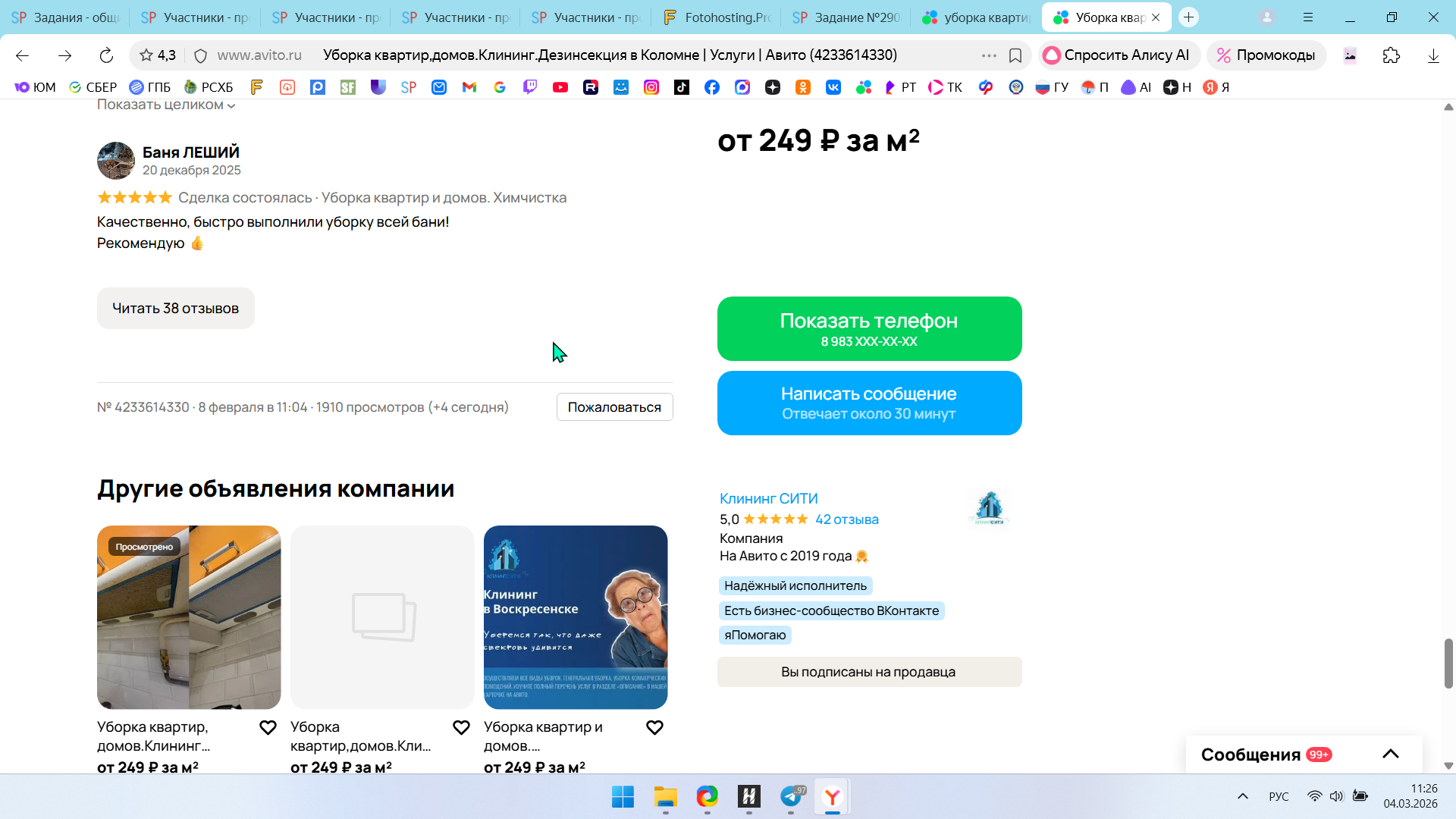Open Instagram bookmark in bookmarks bar
The width and height of the screenshot is (1456, 819).
[x=651, y=87]
